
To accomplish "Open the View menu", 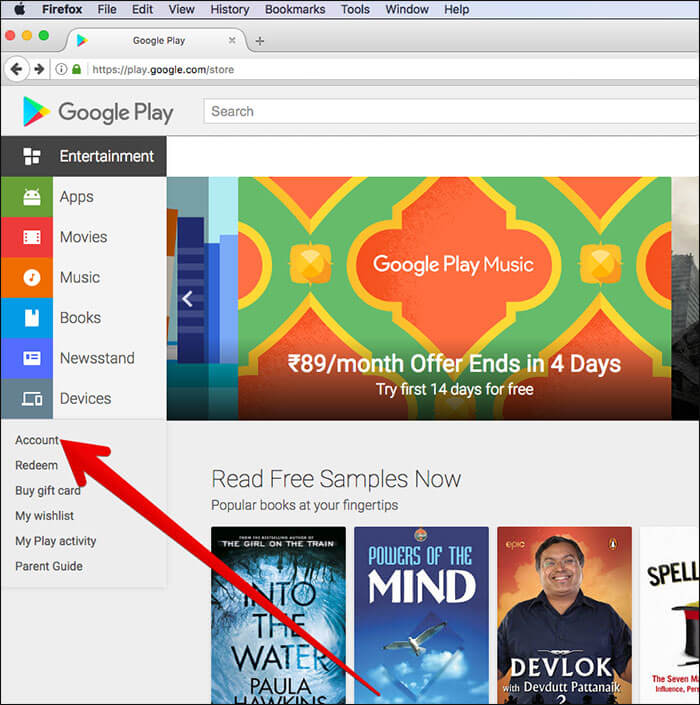I will [x=181, y=9].
